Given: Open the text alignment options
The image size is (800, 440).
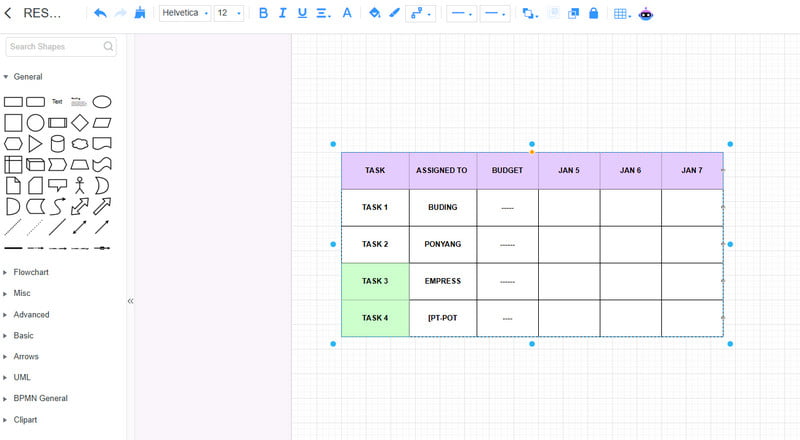Looking at the screenshot, I should (x=323, y=13).
